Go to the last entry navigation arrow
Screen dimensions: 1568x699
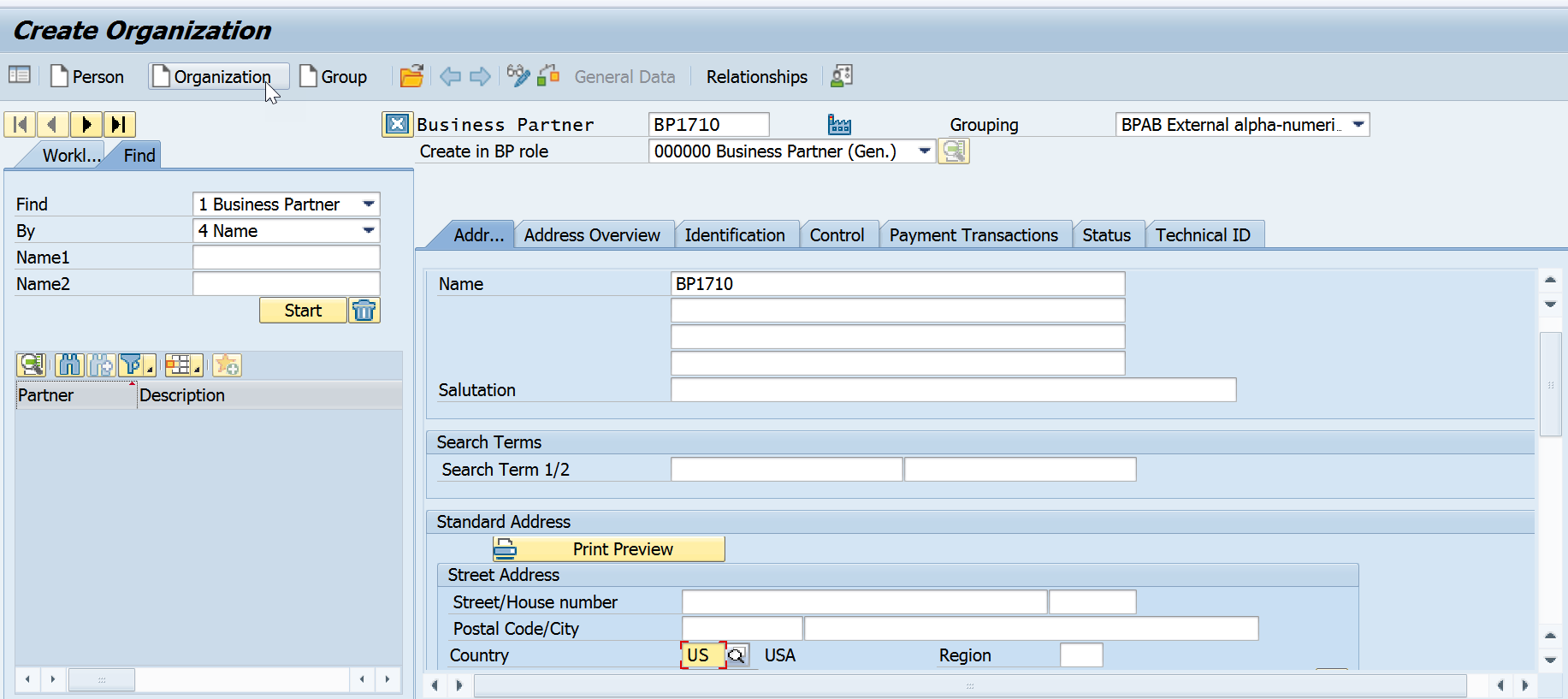120,125
